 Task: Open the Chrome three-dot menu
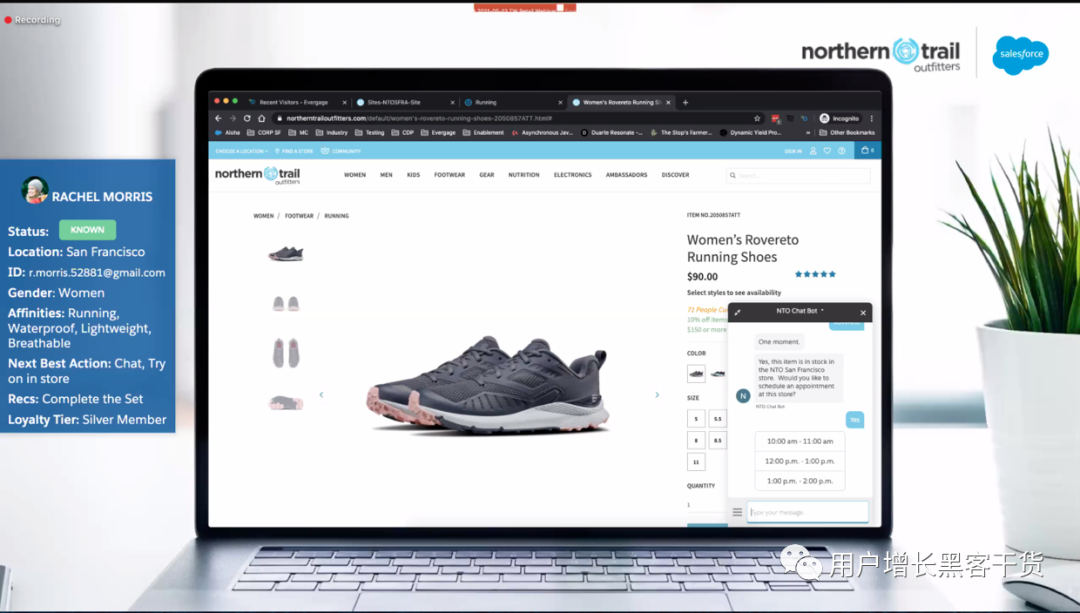click(871, 118)
